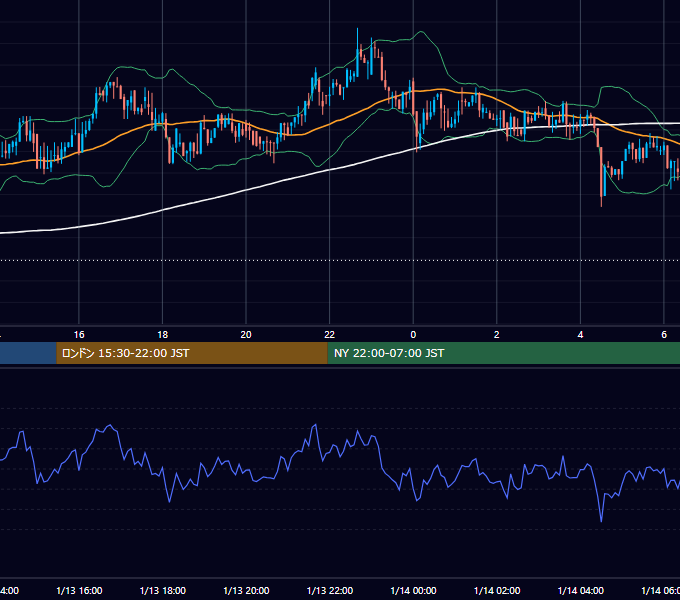Click the time axis label 0

(x=413, y=335)
